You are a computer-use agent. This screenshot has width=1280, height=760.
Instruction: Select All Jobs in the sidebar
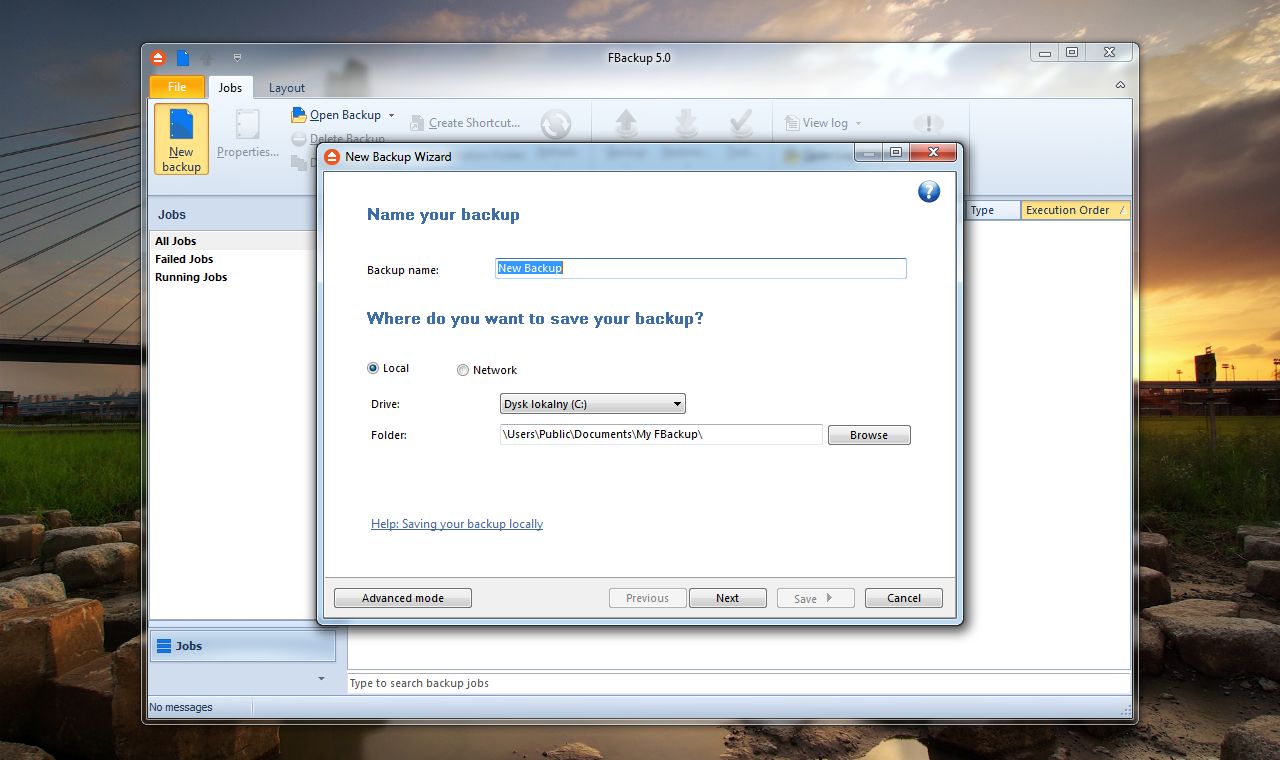[x=232, y=241]
